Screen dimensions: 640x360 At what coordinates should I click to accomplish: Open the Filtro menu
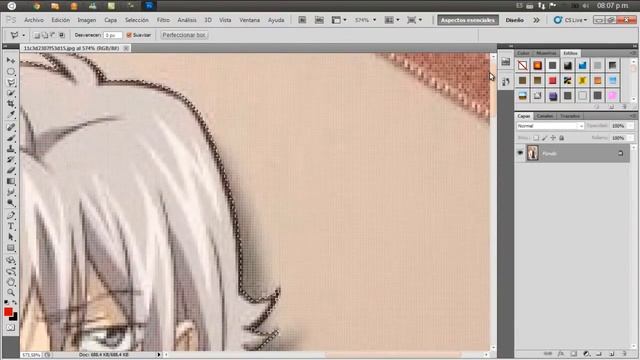point(163,20)
